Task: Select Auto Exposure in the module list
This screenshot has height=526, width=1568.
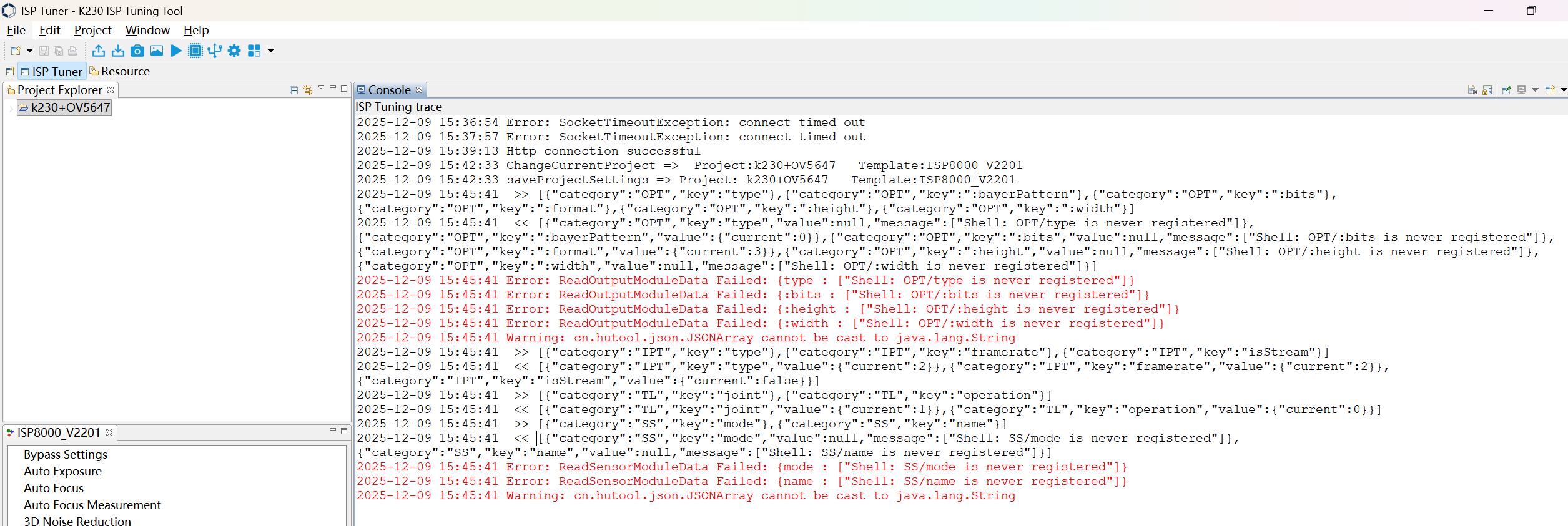Action: coord(62,471)
